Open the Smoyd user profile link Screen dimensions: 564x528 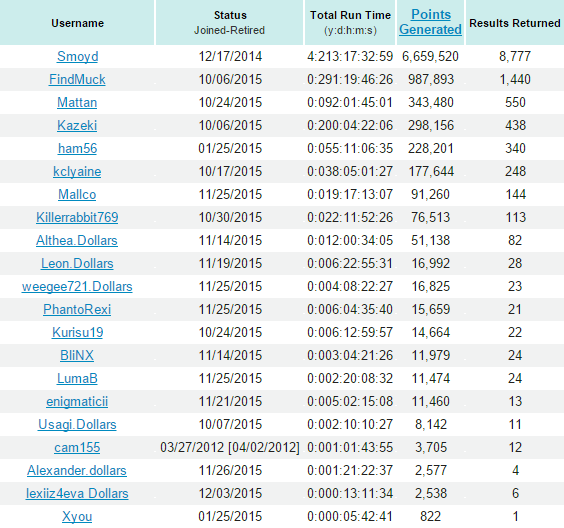(x=77, y=56)
